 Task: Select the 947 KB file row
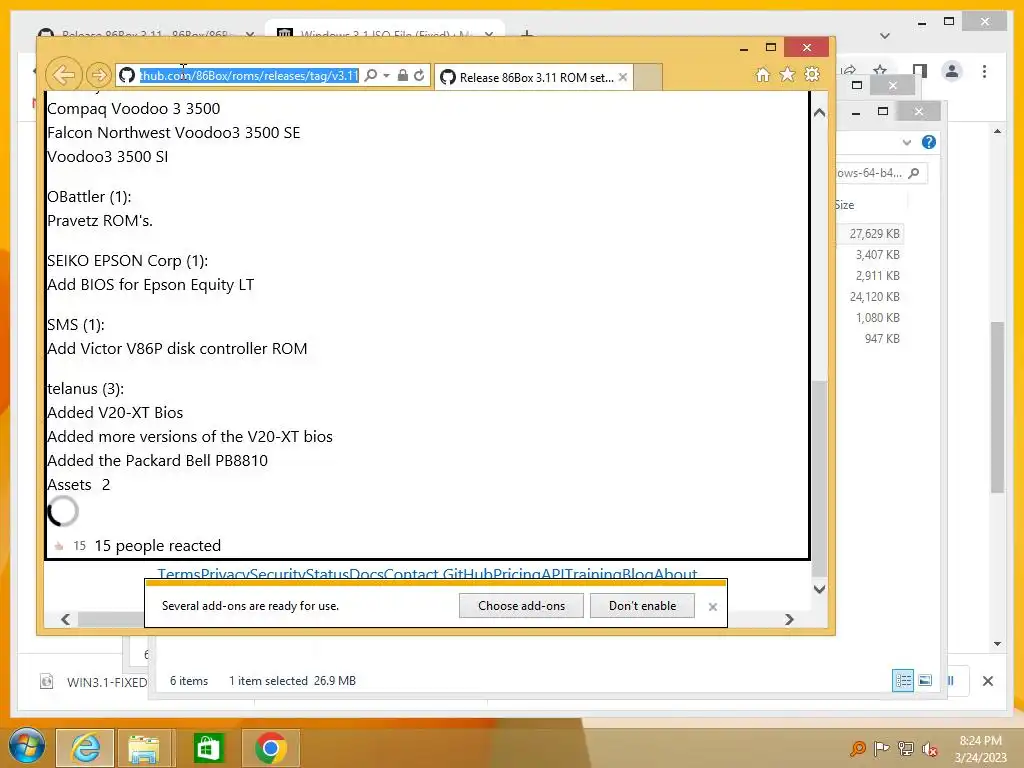871,338
